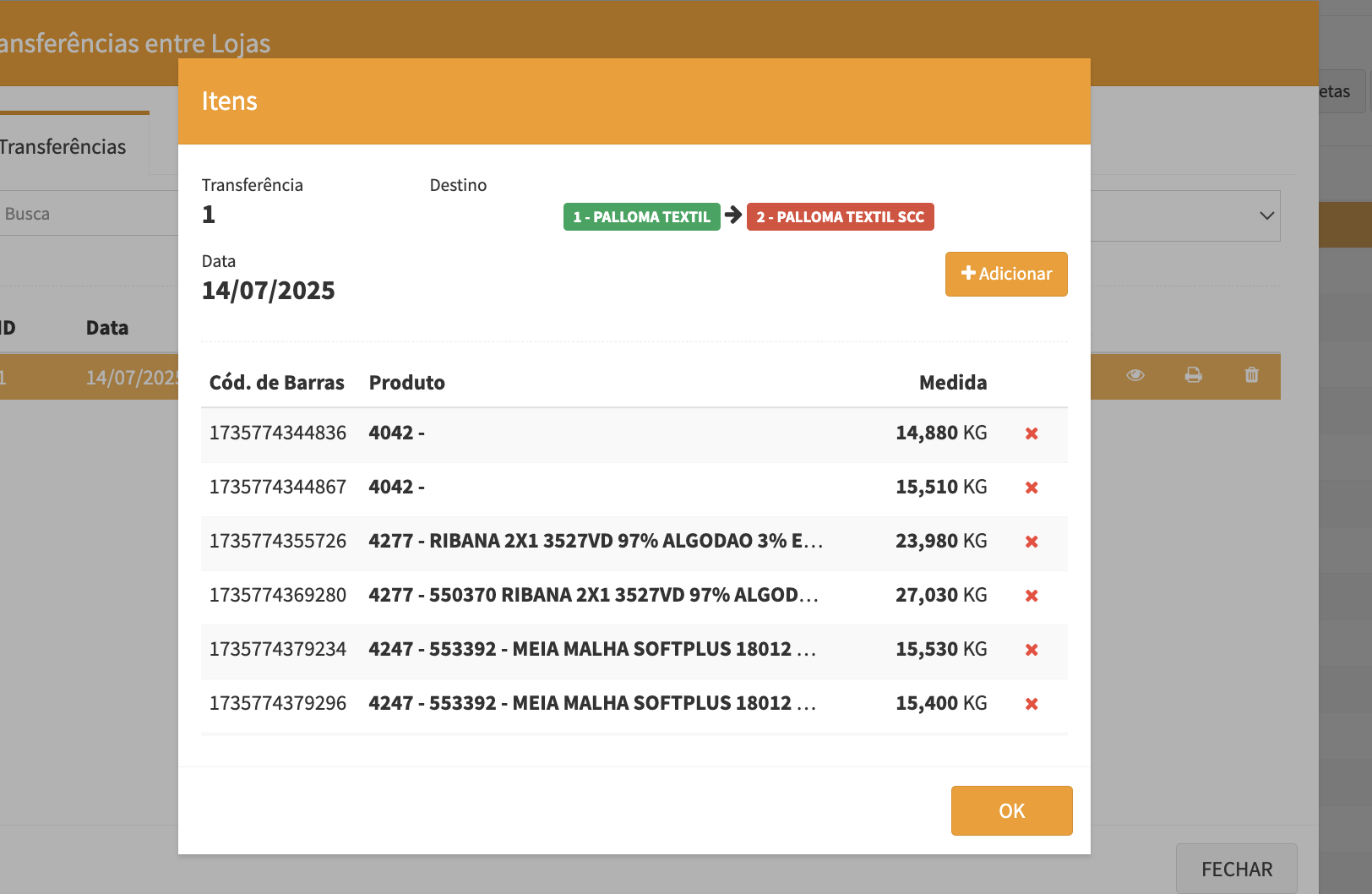Screen dimensions: 1372x894
Task: Confirm with the OK button
Action: coord(1011,811)
